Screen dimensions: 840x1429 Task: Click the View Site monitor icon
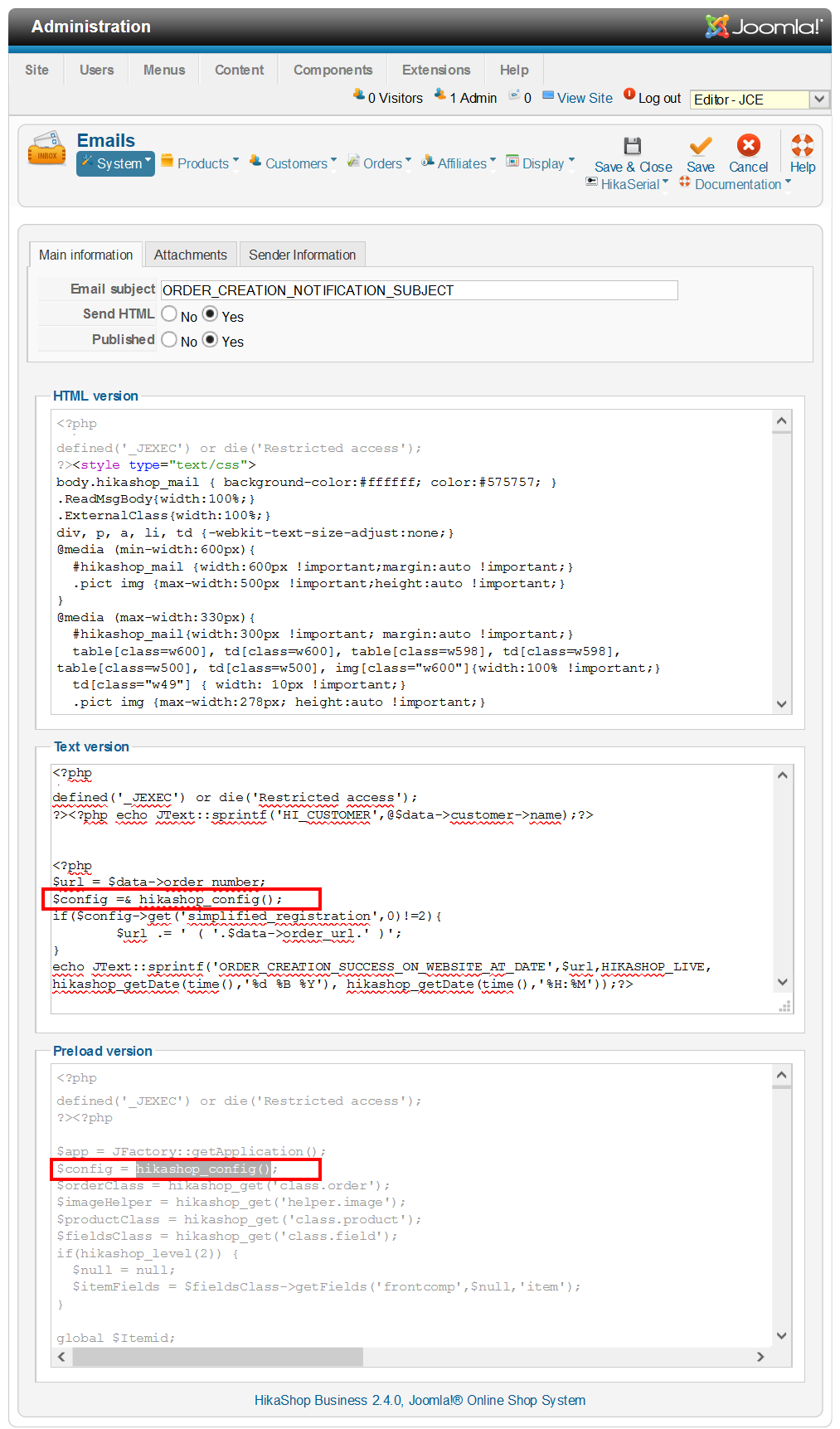548,95
